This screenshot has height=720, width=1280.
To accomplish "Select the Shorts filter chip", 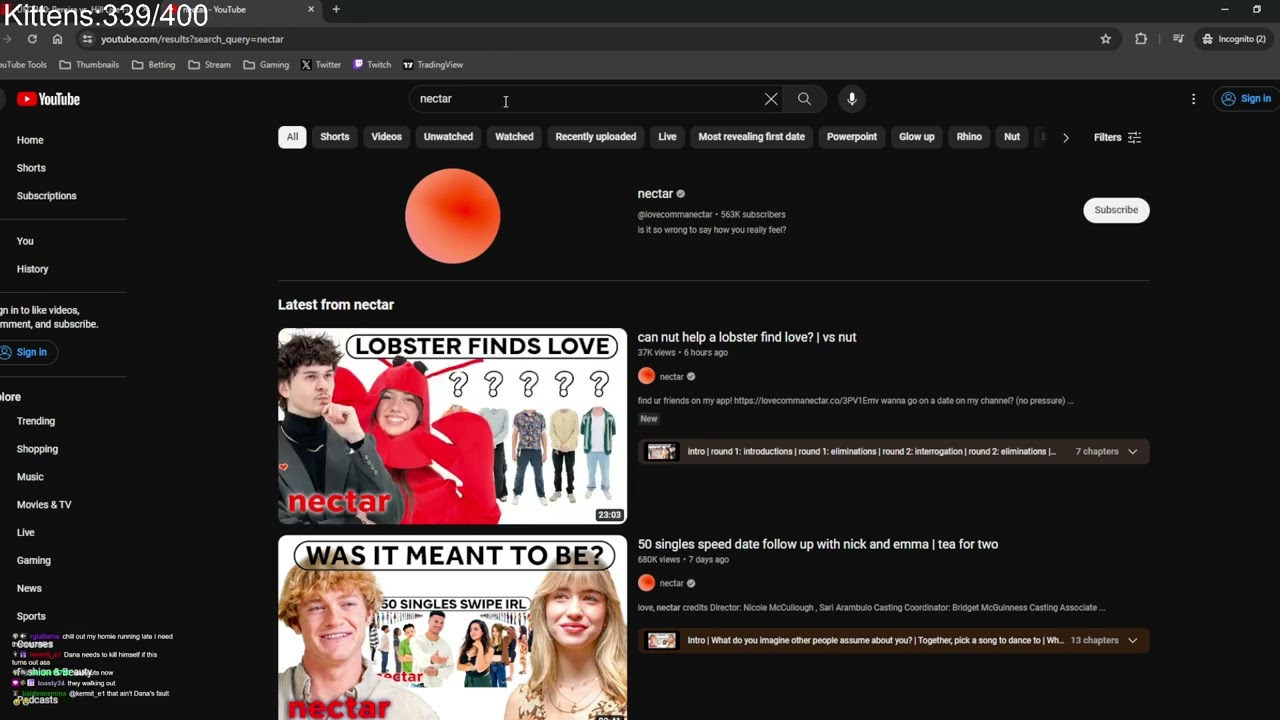I will [x=335, y=137].
